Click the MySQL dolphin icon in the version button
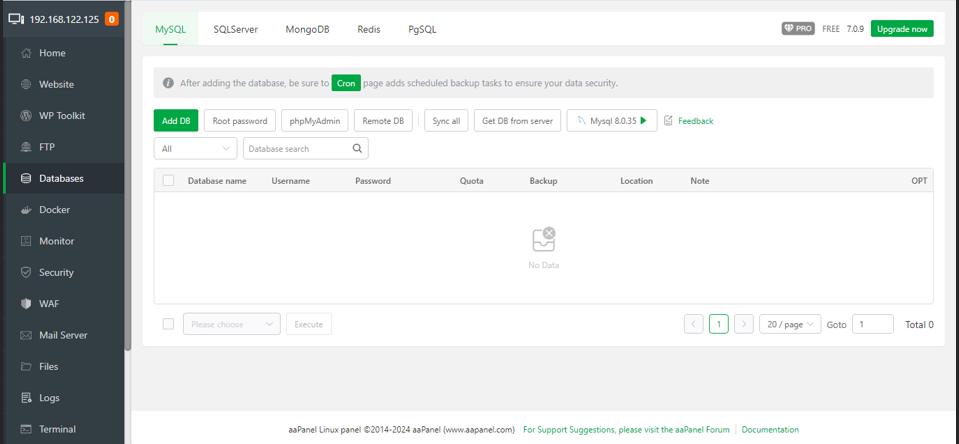The image size is (959, 444). (x=582, y=120)
